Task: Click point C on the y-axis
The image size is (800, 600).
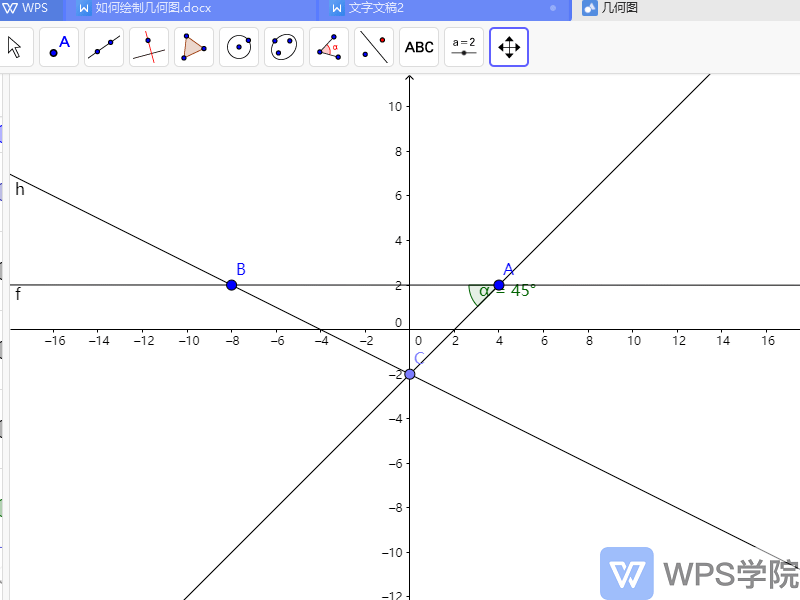Action: click(x=410, y=374)
